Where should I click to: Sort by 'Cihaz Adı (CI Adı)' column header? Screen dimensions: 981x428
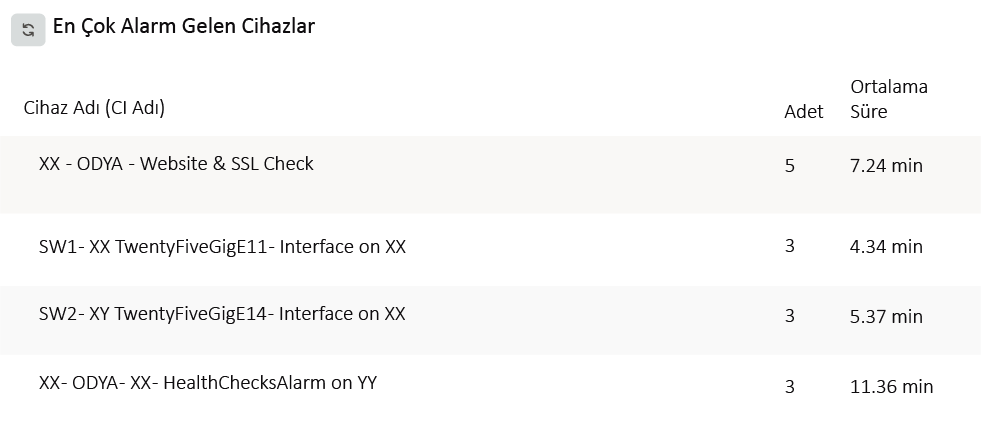coord(94,108)
